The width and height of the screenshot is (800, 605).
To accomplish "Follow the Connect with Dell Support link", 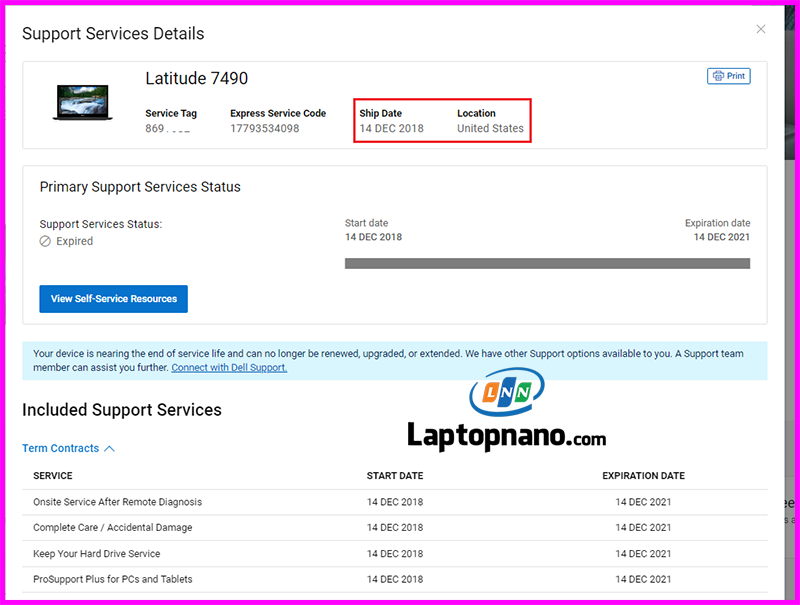I will pyautogui.click(x=229, y=368).
